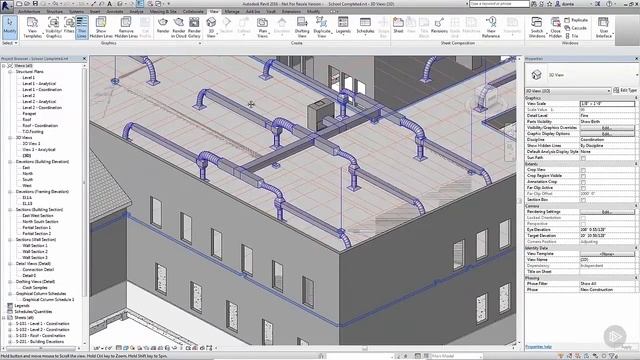
Task: Edit Visibility/Graphics Overrides in Properties
Action: tap(607, 128)
